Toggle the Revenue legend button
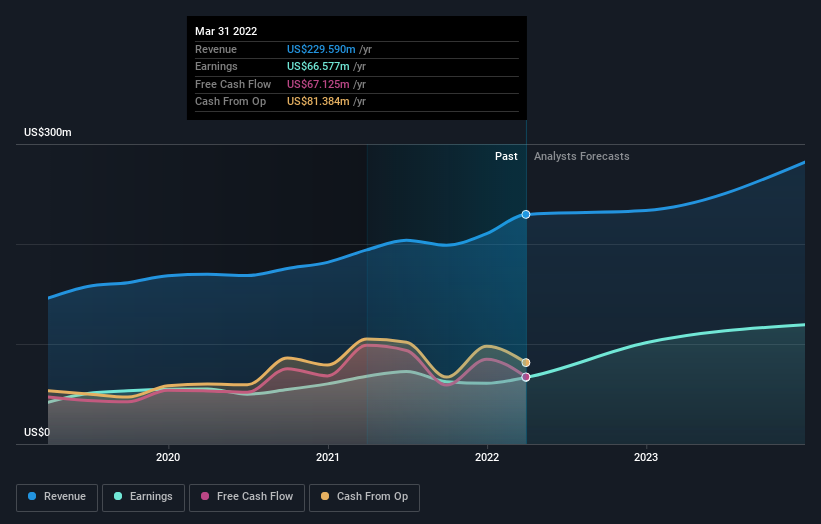Viewport: 821px width, 524px height. [57, 497]
